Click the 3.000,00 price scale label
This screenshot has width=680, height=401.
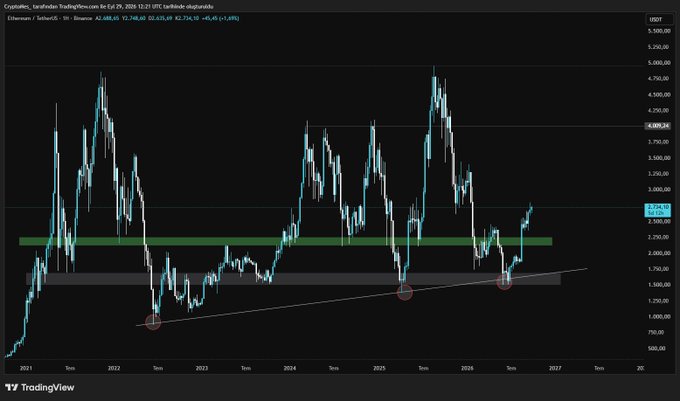point(658,189)
